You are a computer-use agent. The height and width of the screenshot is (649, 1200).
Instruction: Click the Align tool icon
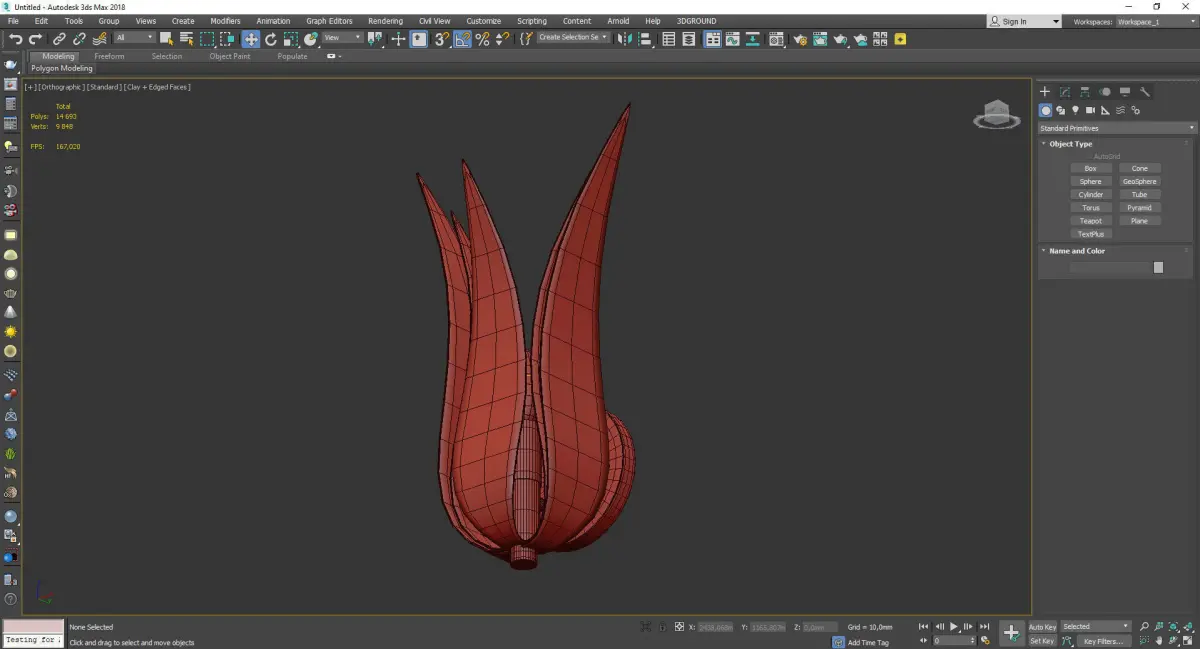point(645,39)
